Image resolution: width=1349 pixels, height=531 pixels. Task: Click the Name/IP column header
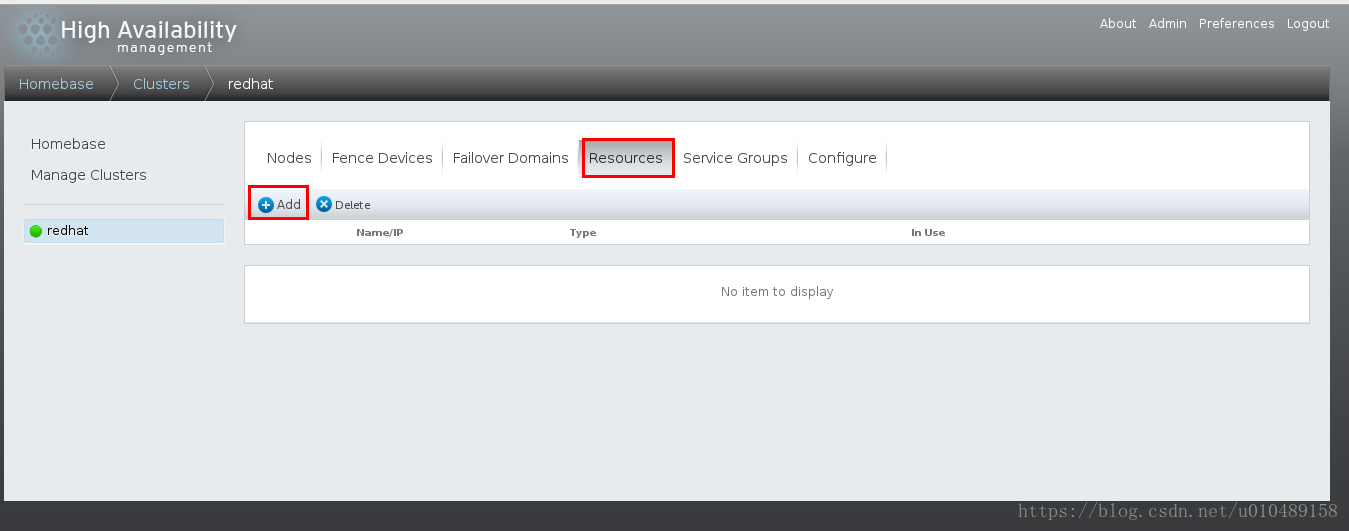[379, 233]
